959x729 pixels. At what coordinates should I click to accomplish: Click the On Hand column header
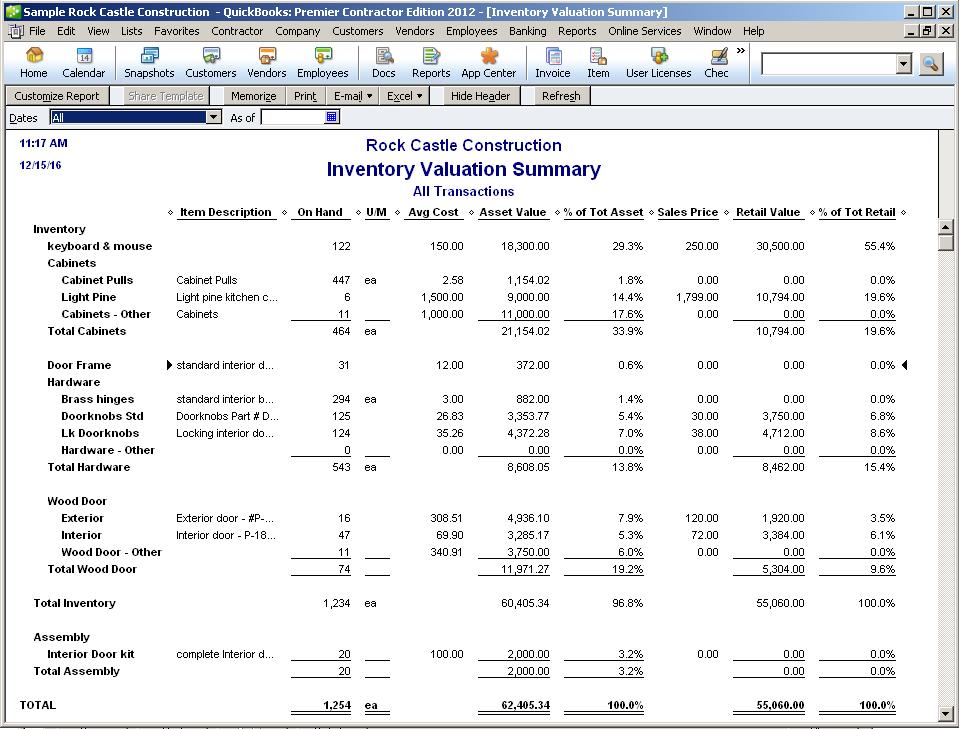click(x=320, y=212)
